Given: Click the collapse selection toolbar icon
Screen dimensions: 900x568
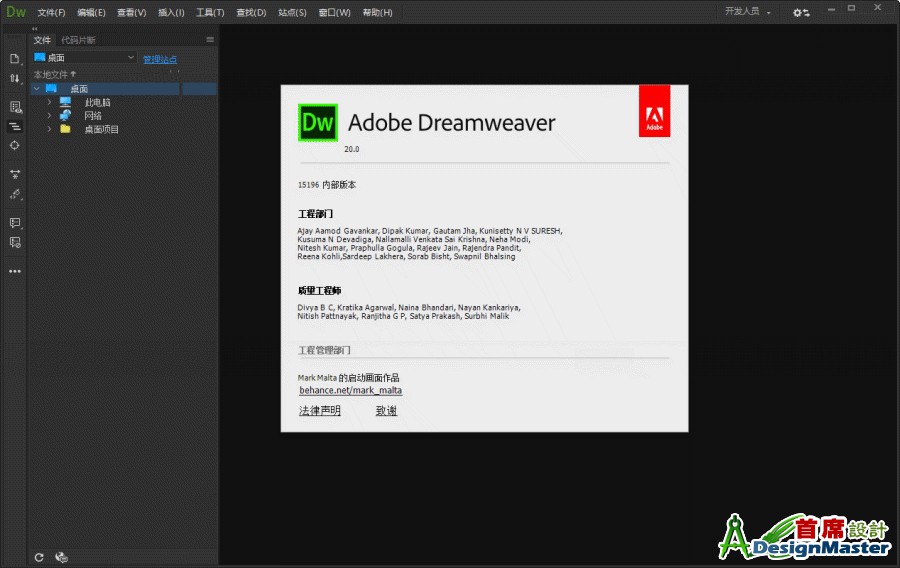Looking at the screenshot, I should (15, 174).
